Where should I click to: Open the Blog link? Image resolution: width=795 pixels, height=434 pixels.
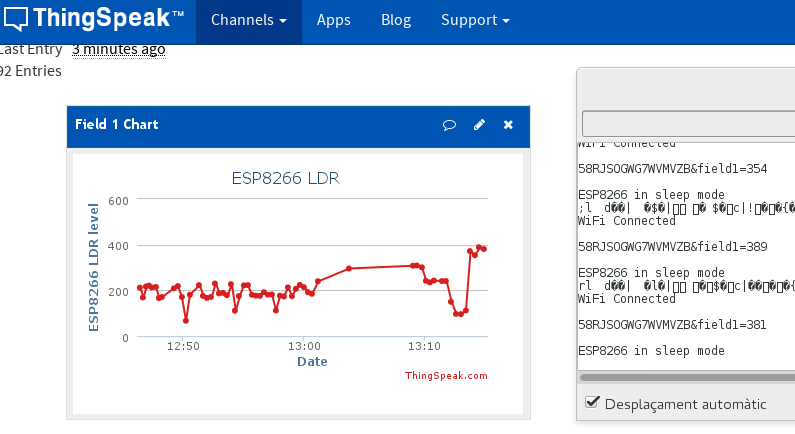(x=396, y=20)
